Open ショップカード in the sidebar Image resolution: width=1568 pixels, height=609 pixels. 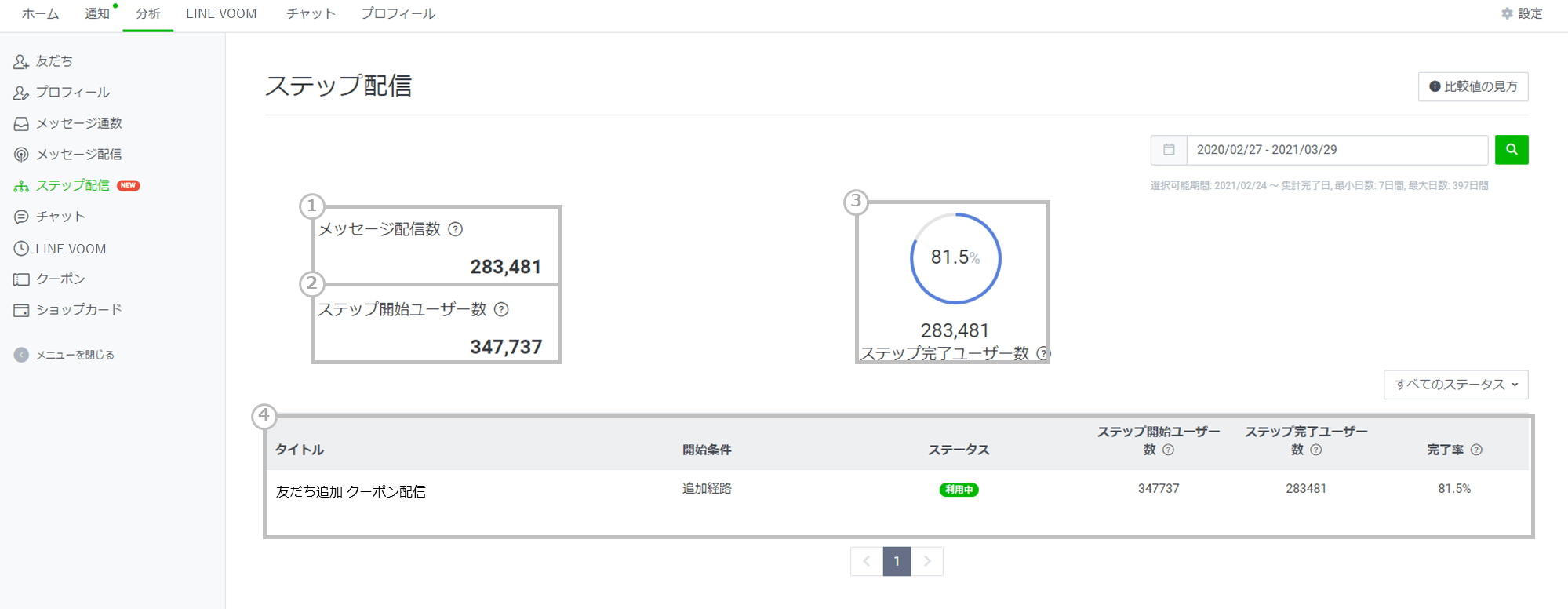(78, 309)
